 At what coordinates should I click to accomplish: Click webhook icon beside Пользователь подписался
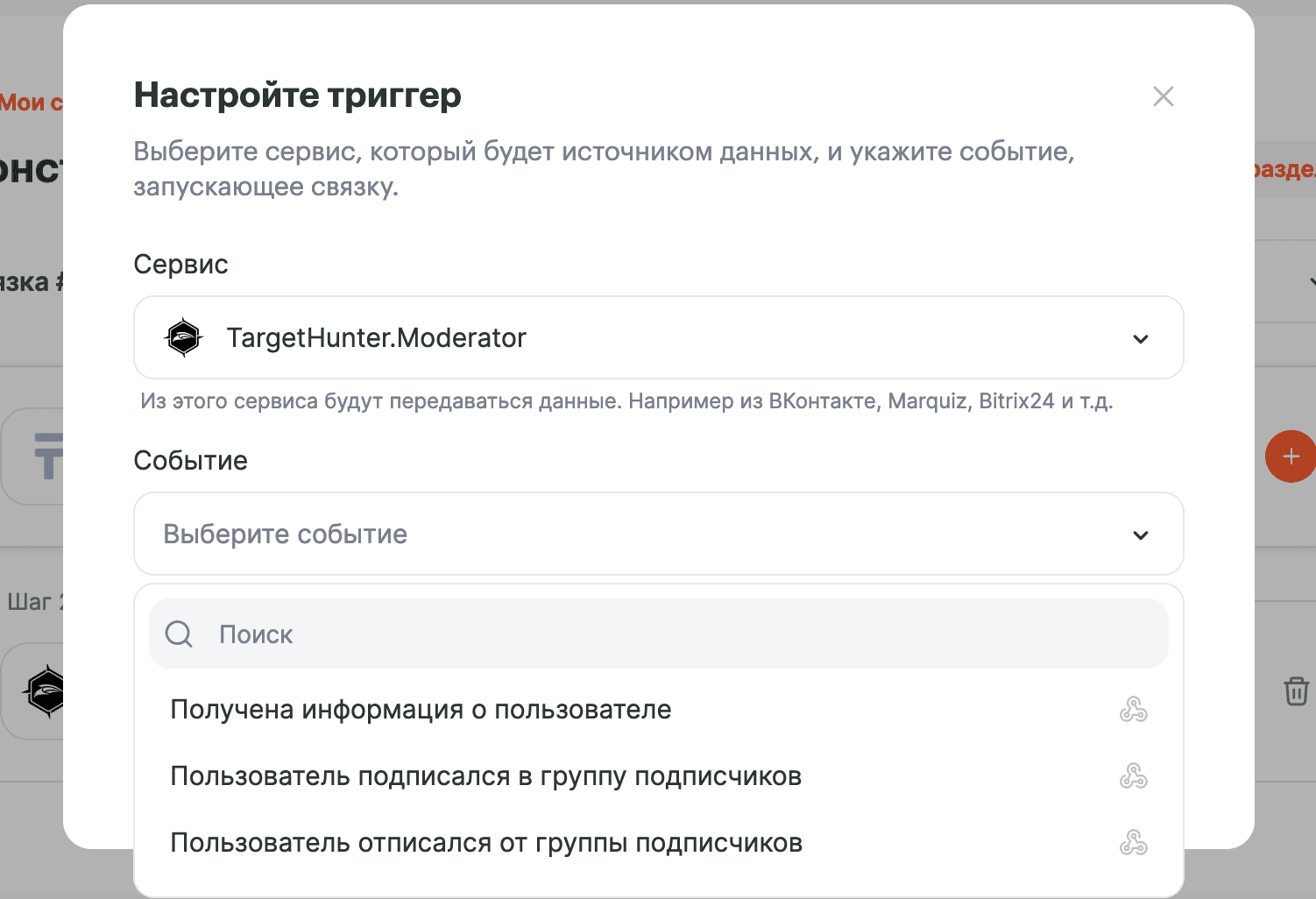tap(1133, 776)
